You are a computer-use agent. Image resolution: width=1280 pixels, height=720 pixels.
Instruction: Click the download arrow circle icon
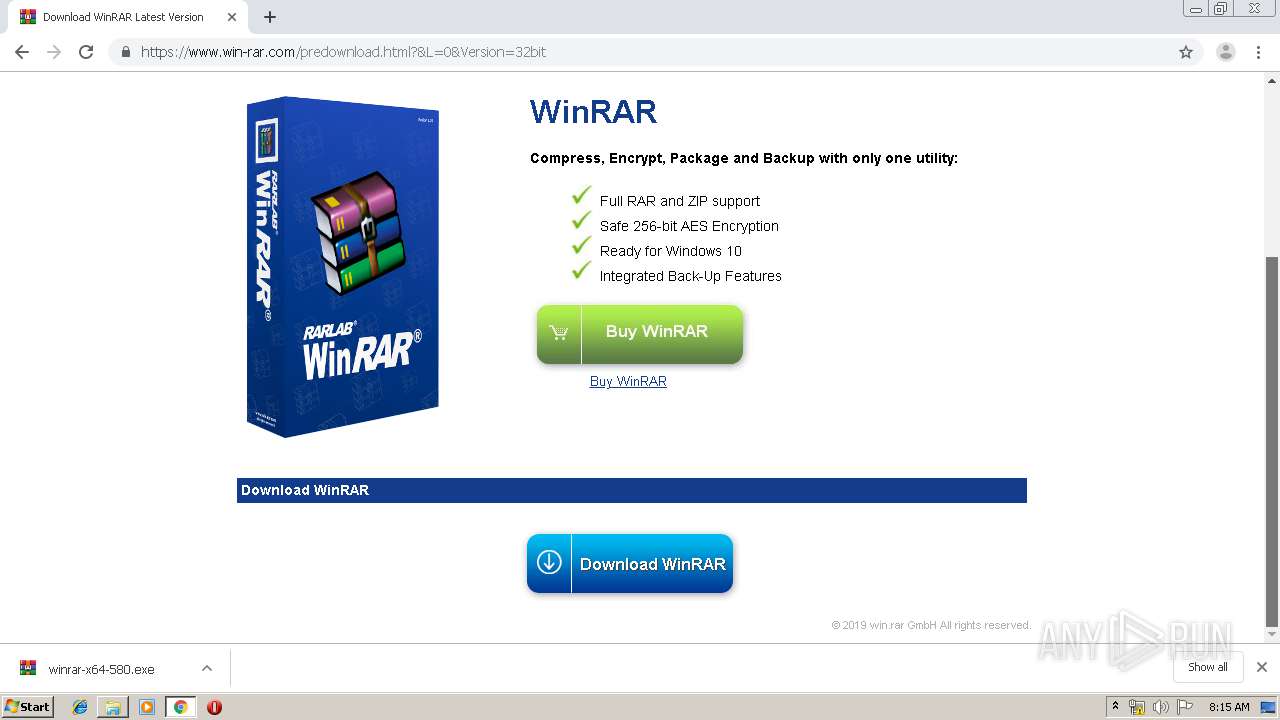549,562
